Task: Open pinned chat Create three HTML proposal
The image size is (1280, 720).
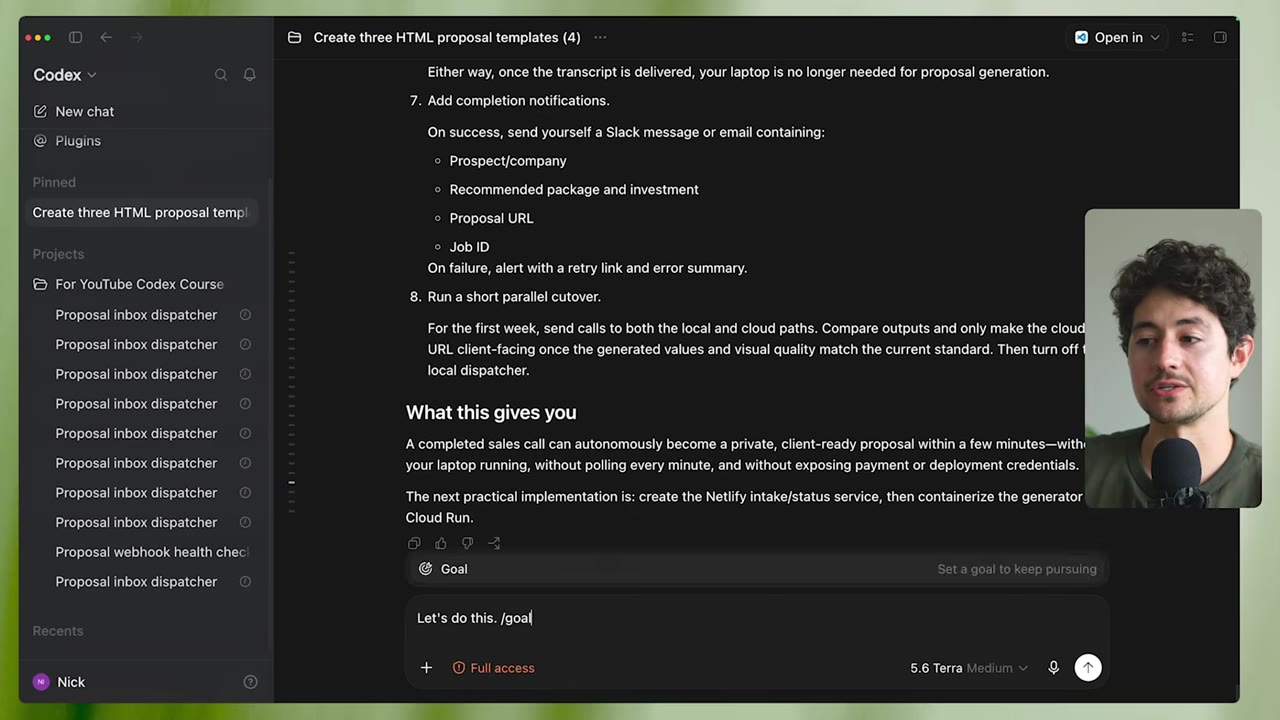Action: pyautogui.click(x=142, y=212)
